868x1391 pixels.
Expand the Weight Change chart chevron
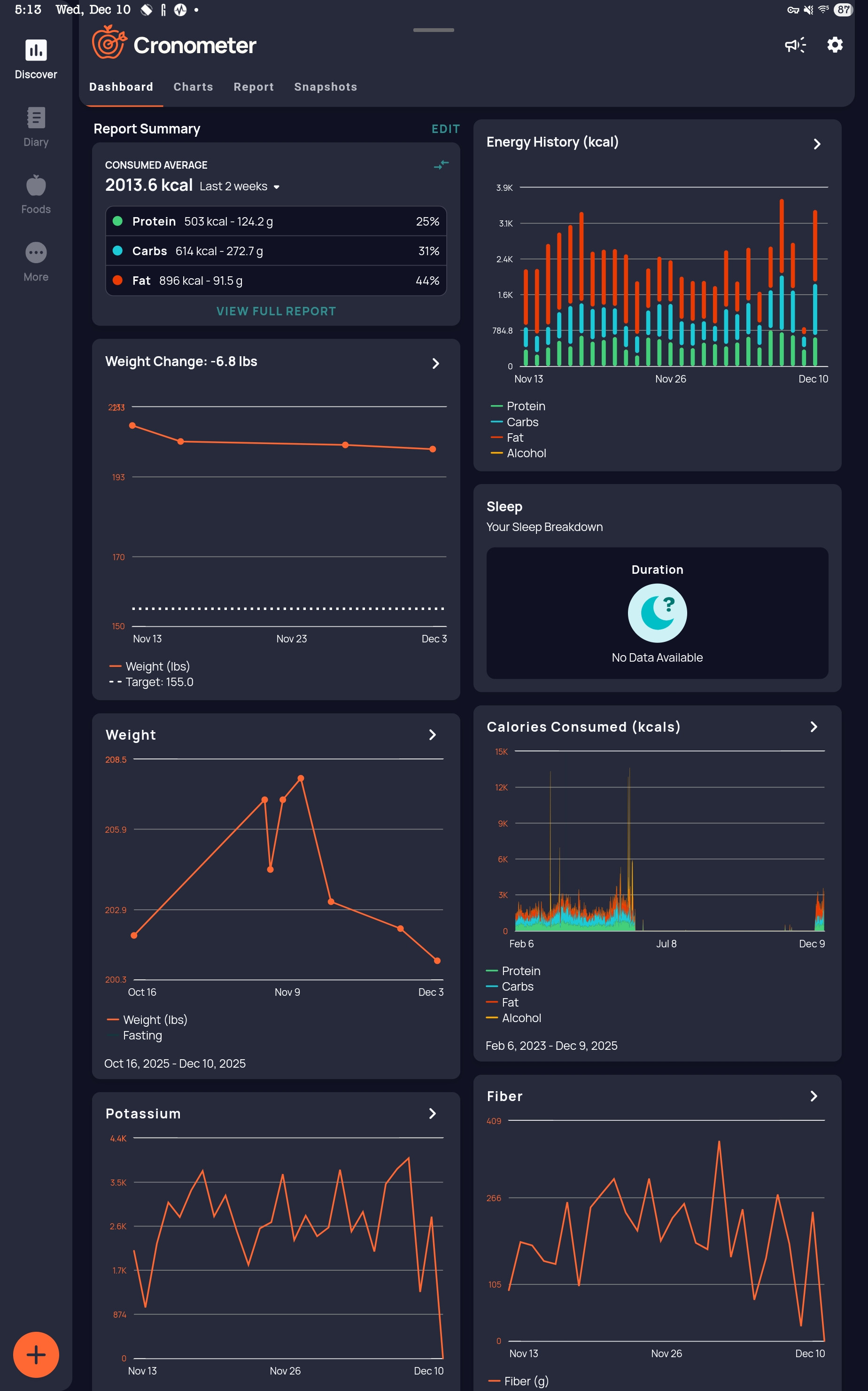point(435,363)
